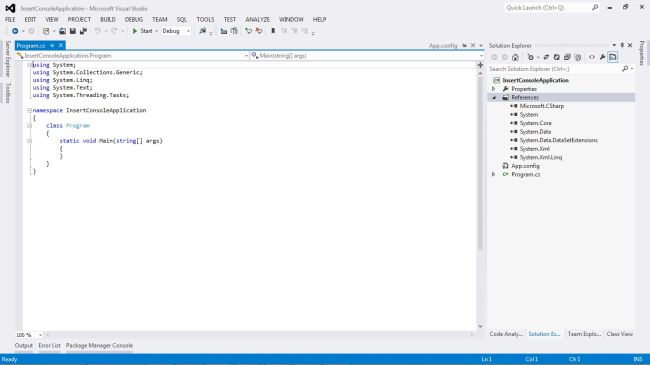Open Solution Explorer window position dropdown
The image size is (650, 365).
[x=614, y=45]
